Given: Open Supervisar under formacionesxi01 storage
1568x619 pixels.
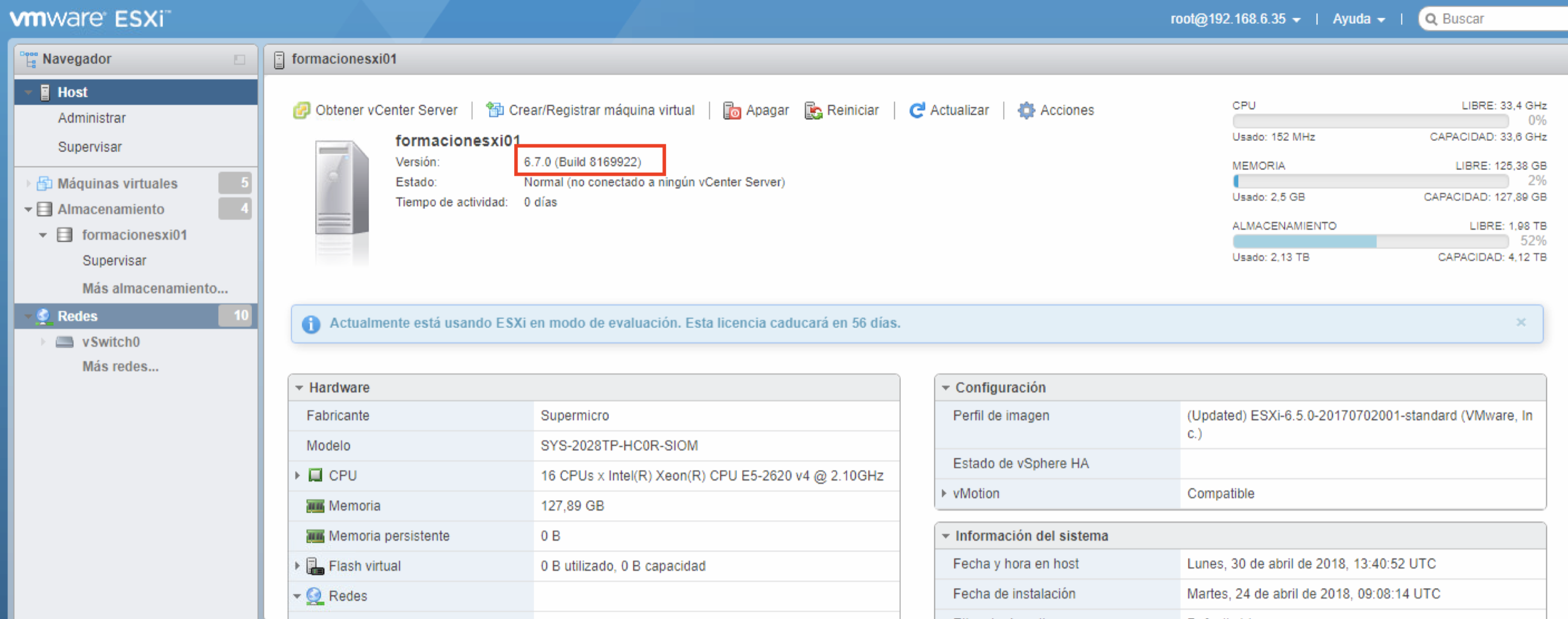Looking at the screenshot, I should pyautogui.click(x=115, y=261).
